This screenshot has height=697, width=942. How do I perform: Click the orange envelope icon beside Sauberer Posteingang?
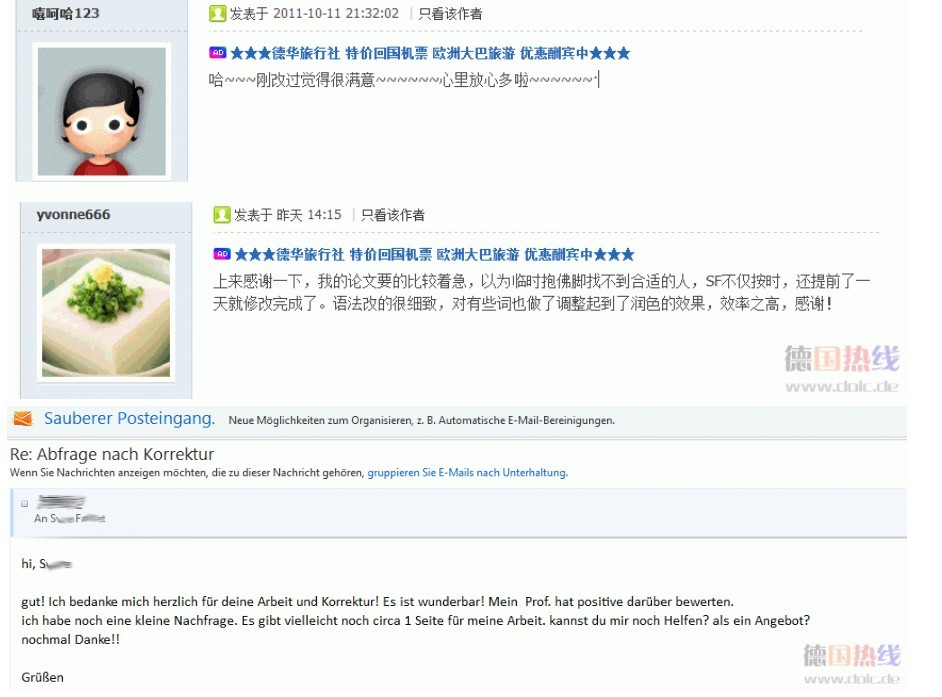click(x=23, y=418)
